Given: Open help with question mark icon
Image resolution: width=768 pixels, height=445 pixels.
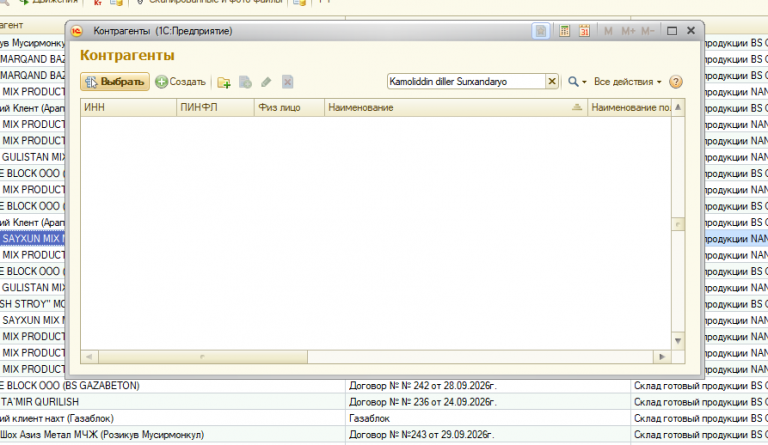Looking at the screenshot, I should (x=675, y=82).
